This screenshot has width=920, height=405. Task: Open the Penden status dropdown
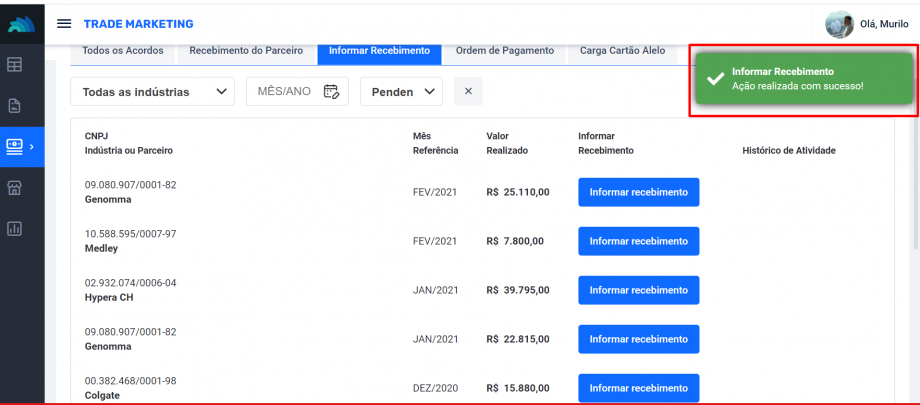coord(400,92)
